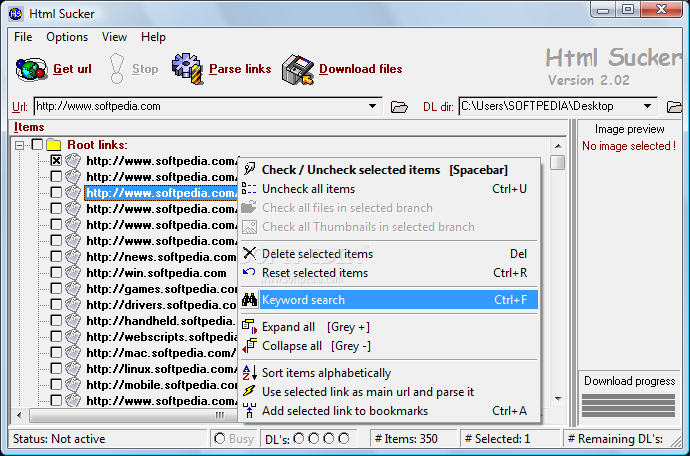
Task: Check the mac.softpedia.com checkbox
Action: (x=56, y=353)
